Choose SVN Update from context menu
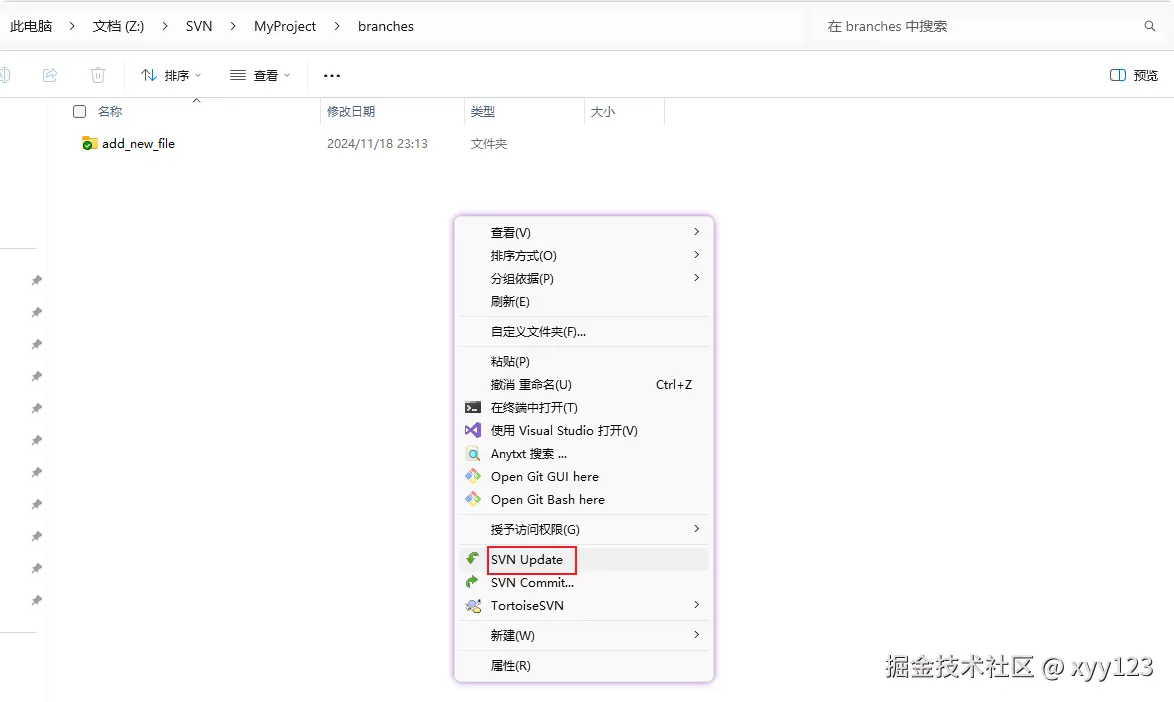This screenshot has height=702, width=1174. (584, 559)
